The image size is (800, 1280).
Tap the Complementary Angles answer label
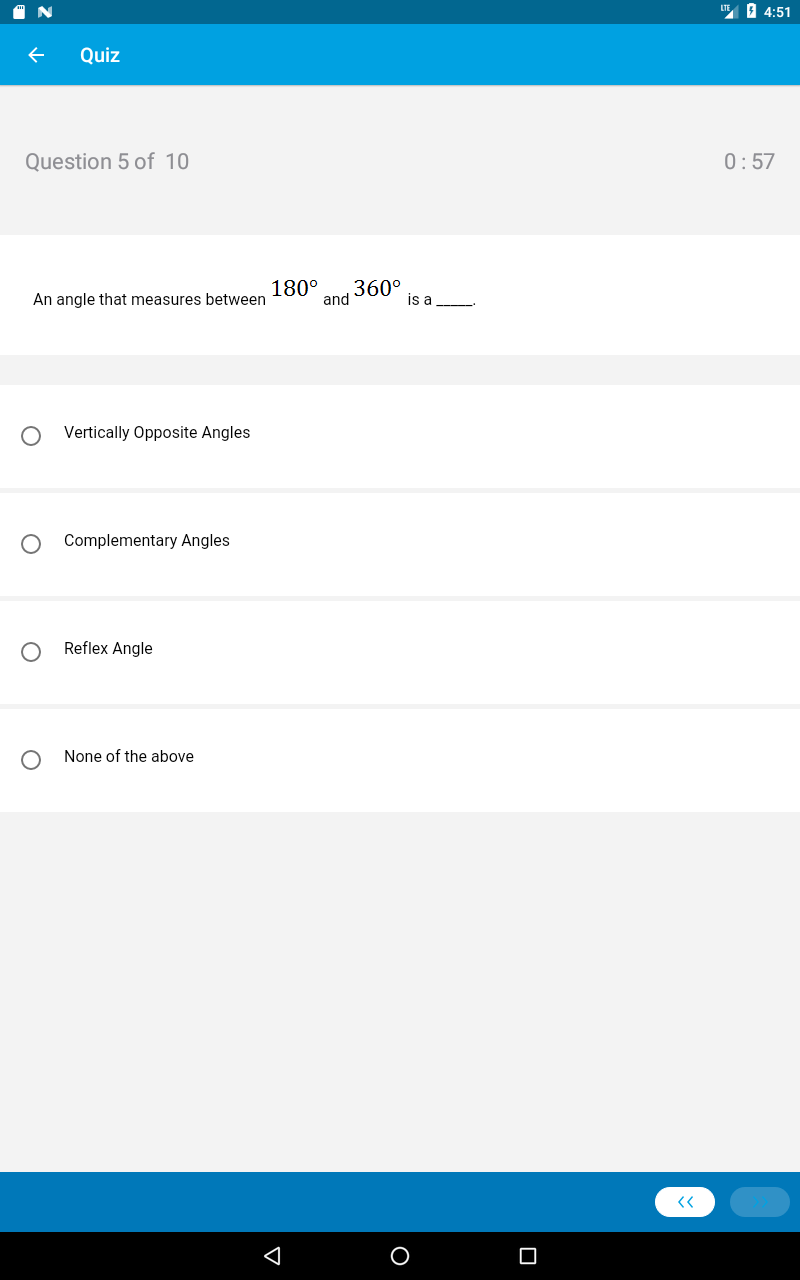(147, 541)
